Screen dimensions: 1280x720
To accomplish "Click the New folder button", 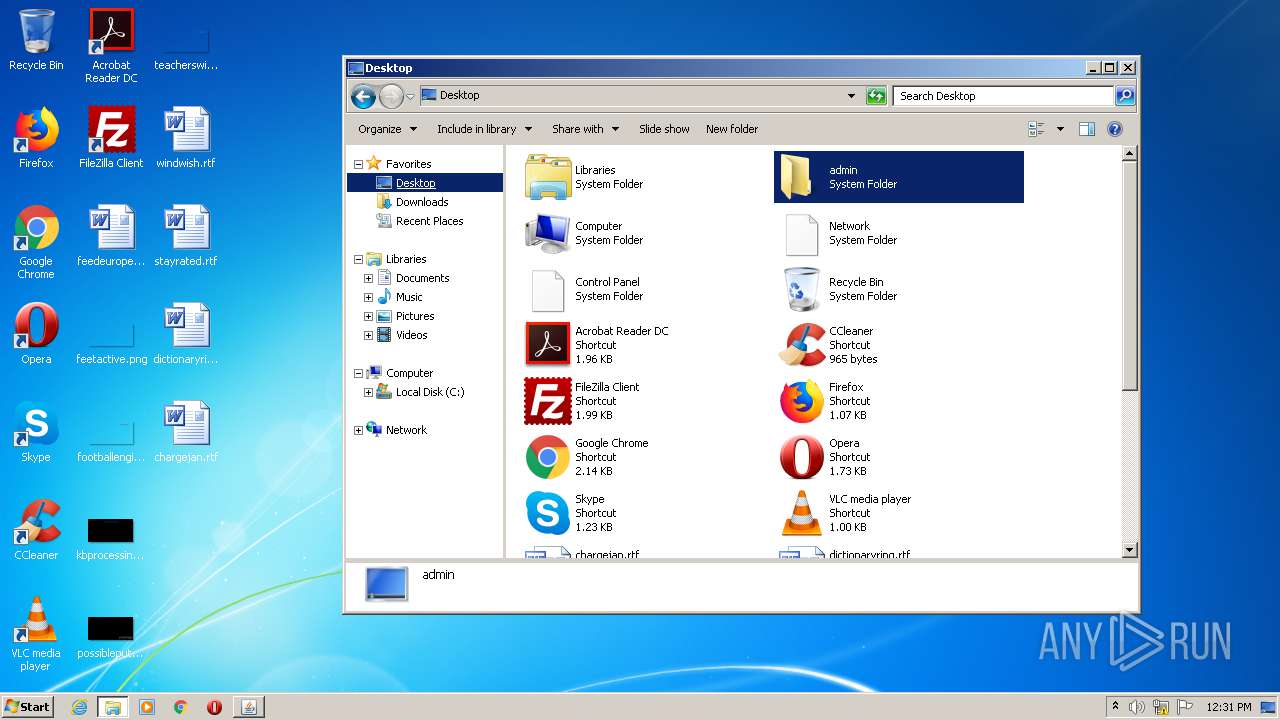I will point(732,129).
